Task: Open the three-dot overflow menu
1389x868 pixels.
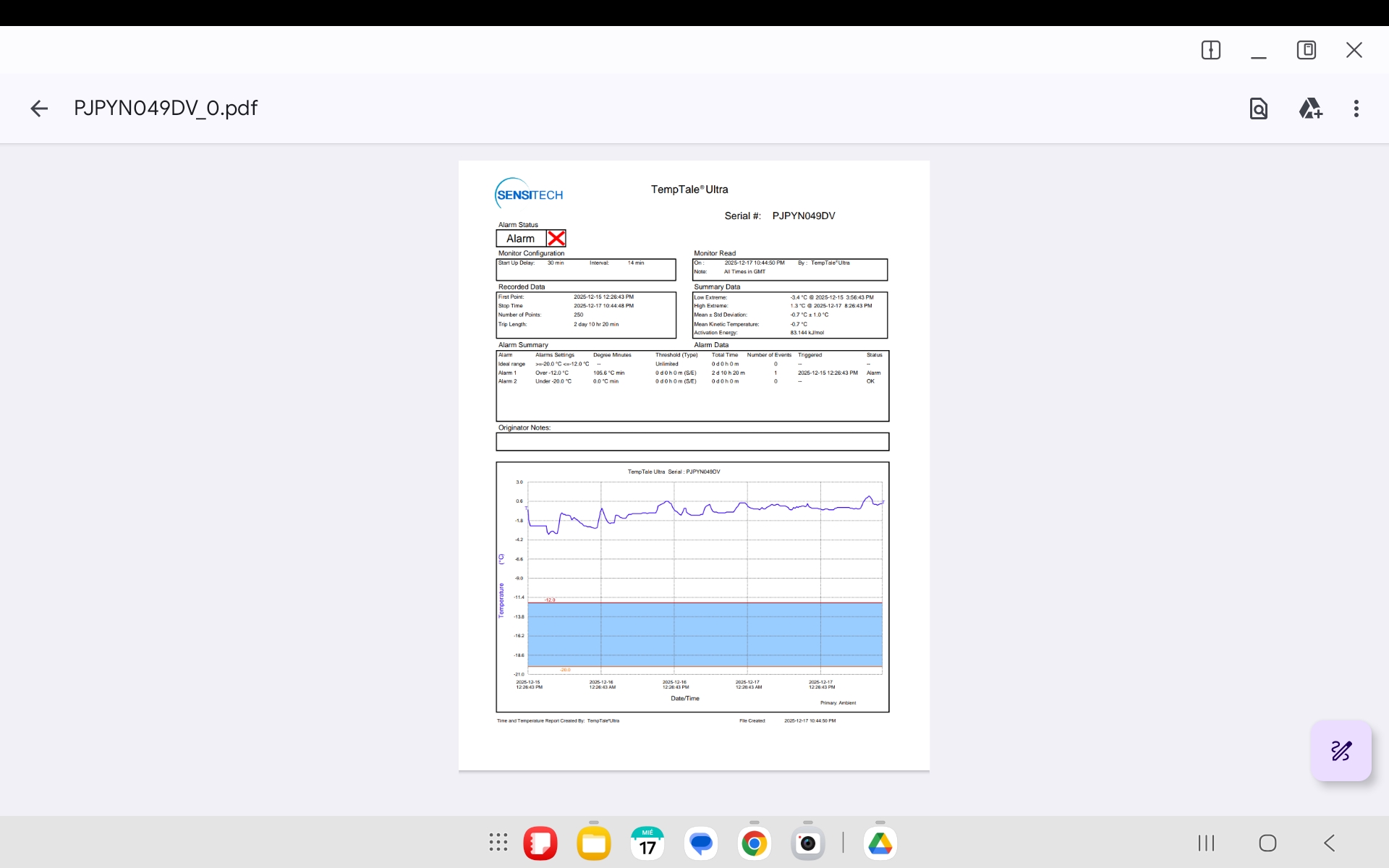Action: 1356,109
